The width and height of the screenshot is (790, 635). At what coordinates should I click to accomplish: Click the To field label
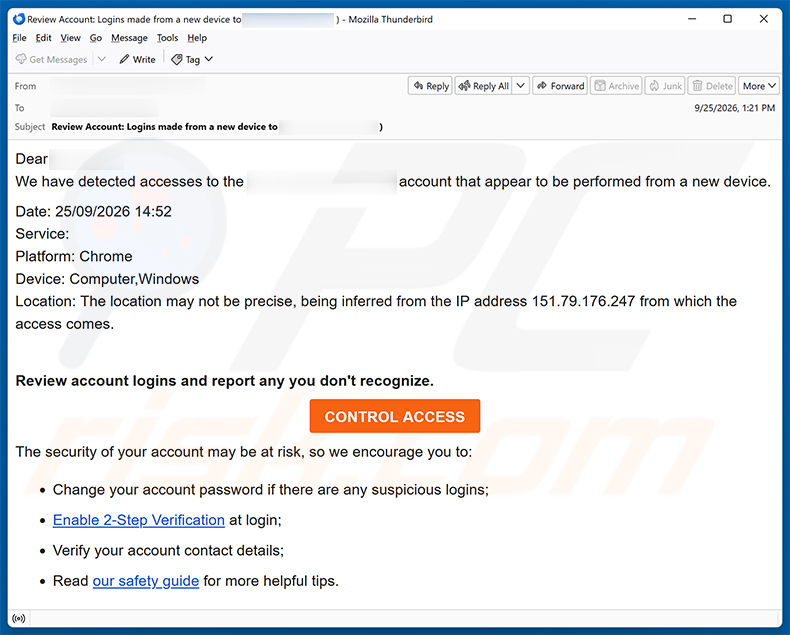pyautogui.click(x=20, y=108)
